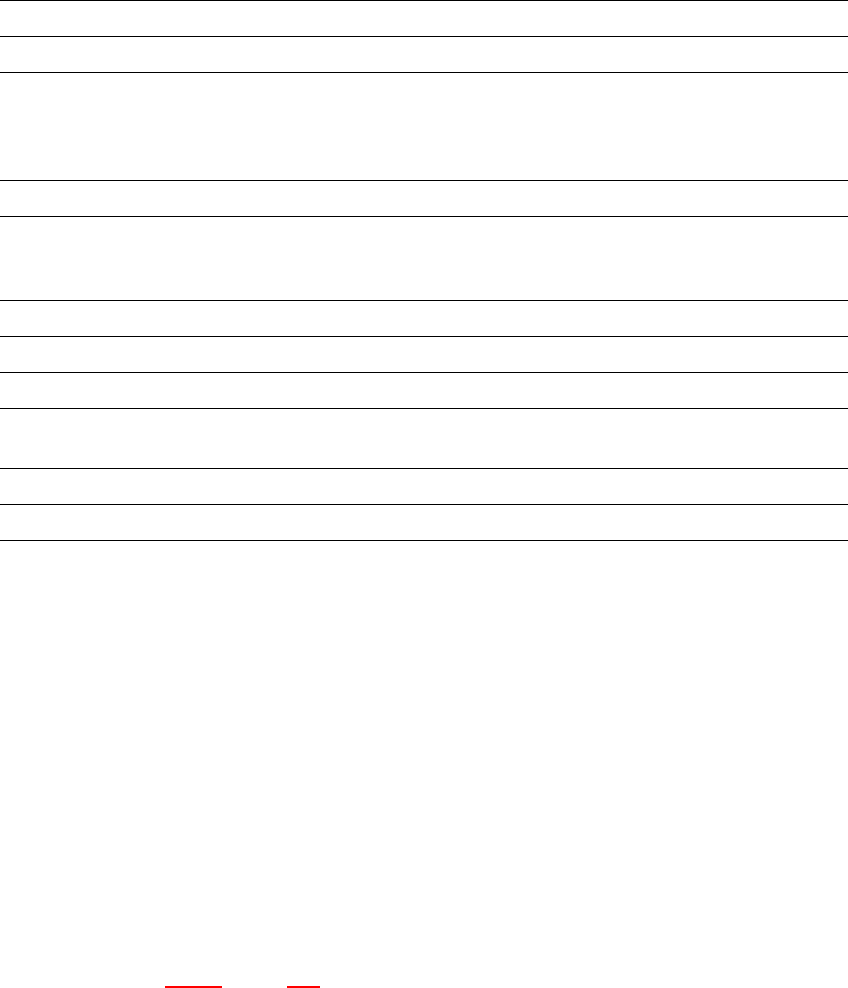Select the first empty row of the table
Image resolution: width=848 pixels, height=988 pixels.
click(424, 18)
